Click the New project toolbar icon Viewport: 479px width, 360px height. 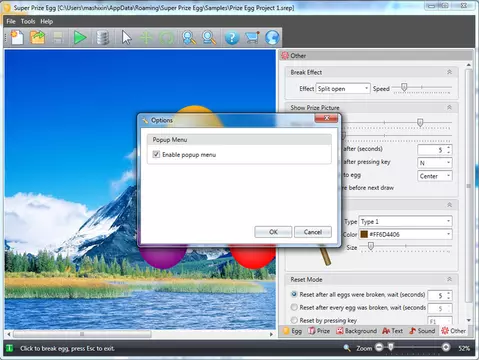(x=17, y=37)
